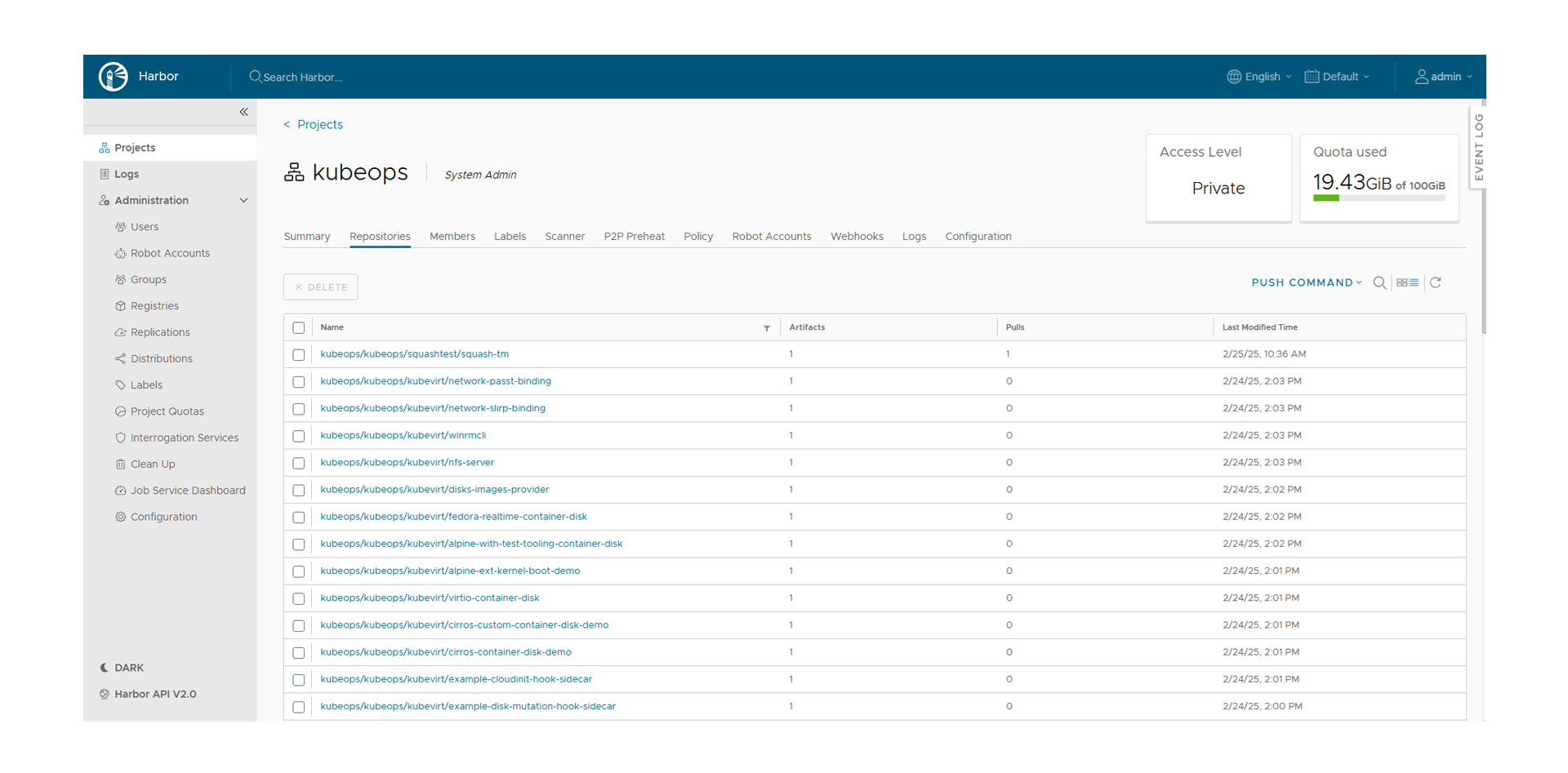Open the kubevirt/nfs-server repository link
This screenshot has width=1568, height=773.
pyautogui.click(x=408, y=463)
